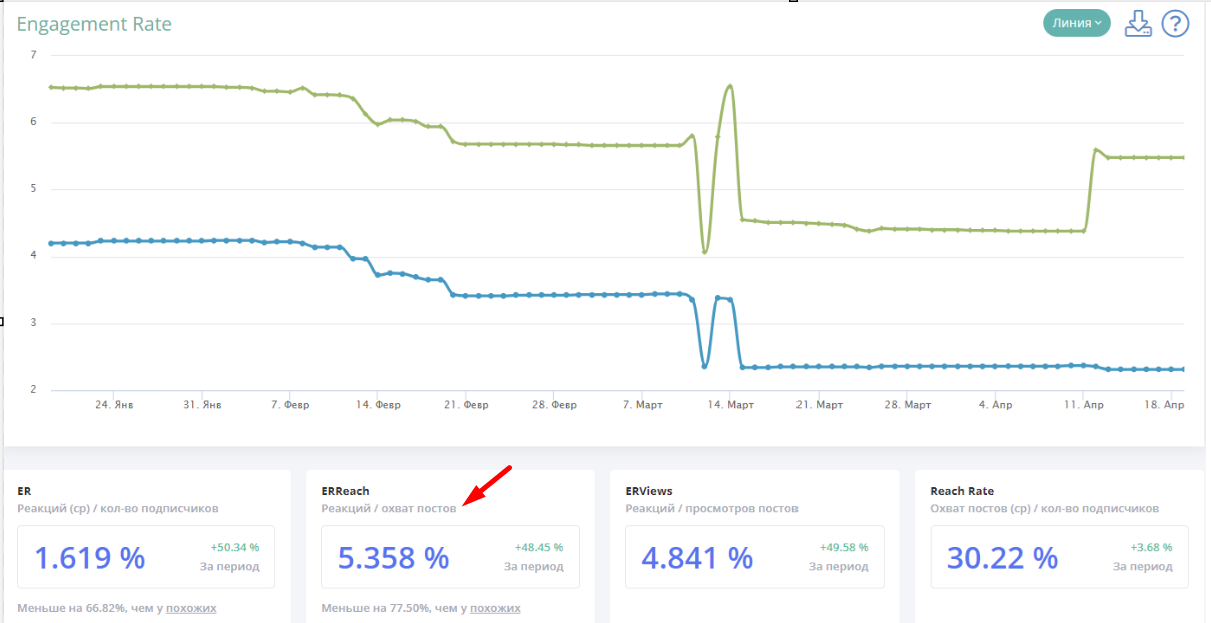1211x623 pixels.
Task: Click the 7. Март axis date label
Action: coord(642,405)
